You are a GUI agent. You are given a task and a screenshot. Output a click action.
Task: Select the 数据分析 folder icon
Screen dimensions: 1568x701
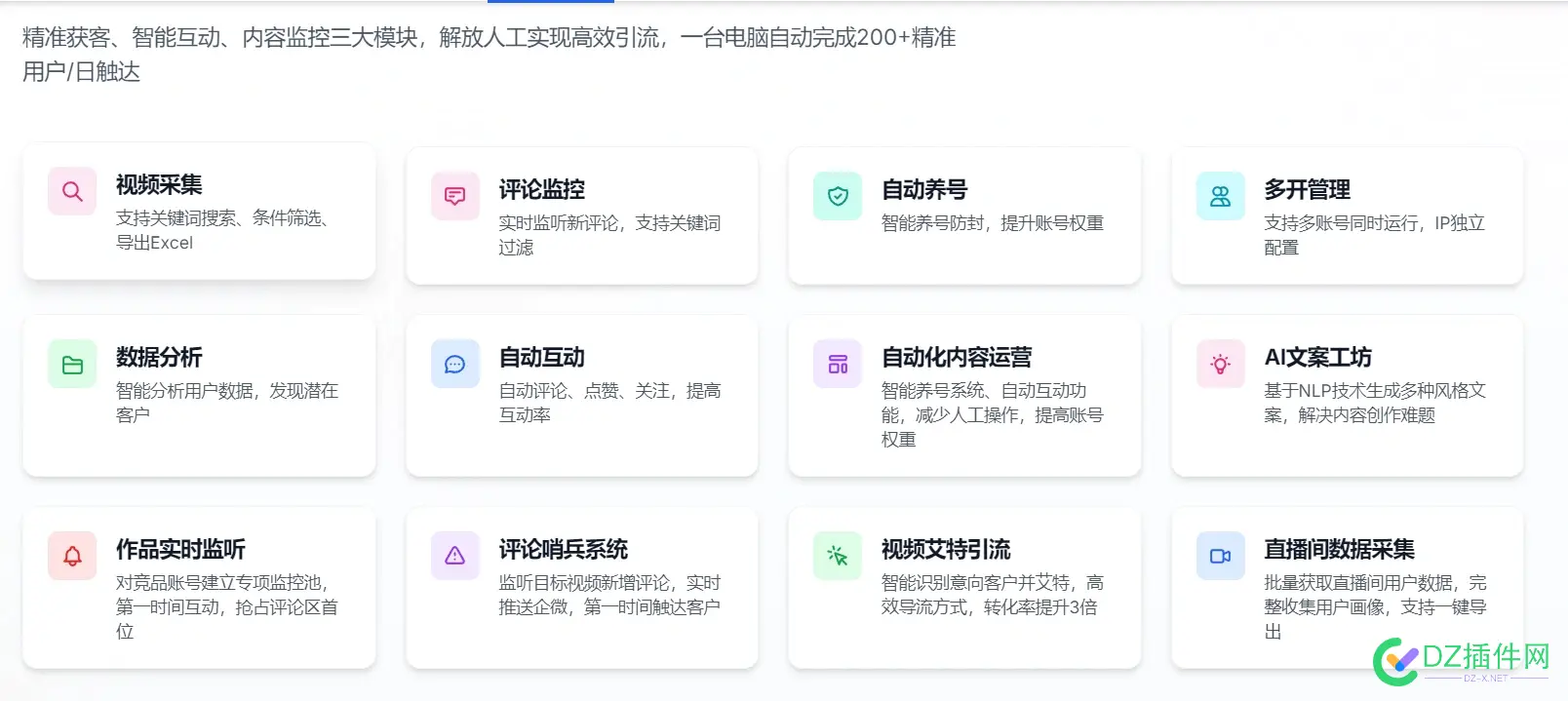coord(70,363)
